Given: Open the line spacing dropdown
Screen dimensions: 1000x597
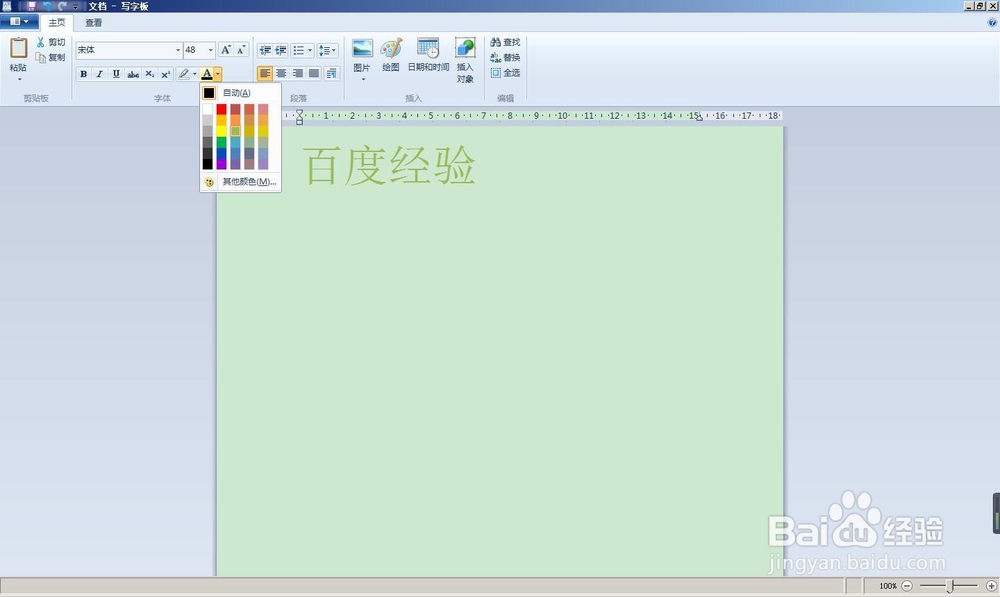Looking at the screenshot, I should pos(327,50).
